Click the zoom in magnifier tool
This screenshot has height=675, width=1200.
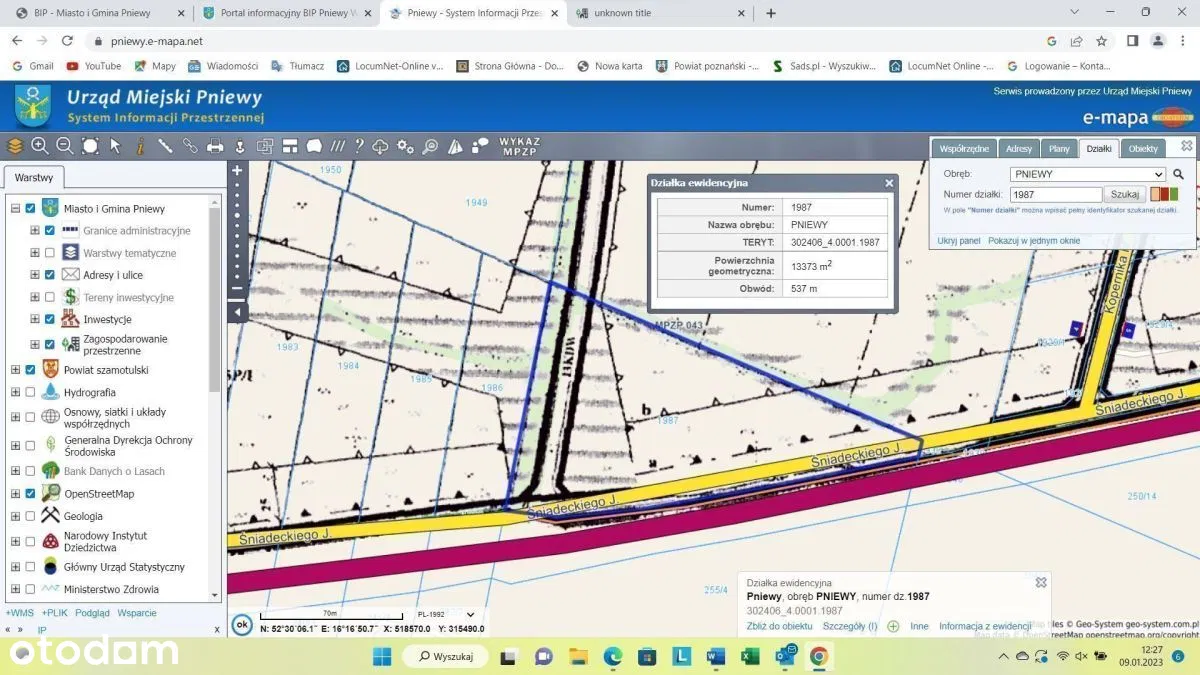(x=40, y=146)
